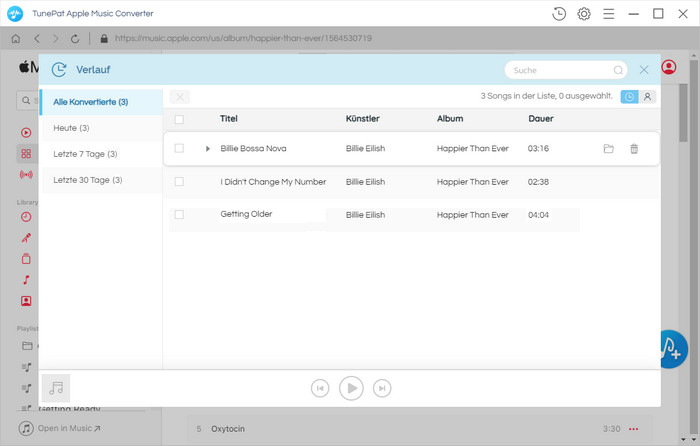Open Listen Now icon in Apple Music sidebar
The width and height of the screenshot is (700, 446).
(x=26, y=133)
